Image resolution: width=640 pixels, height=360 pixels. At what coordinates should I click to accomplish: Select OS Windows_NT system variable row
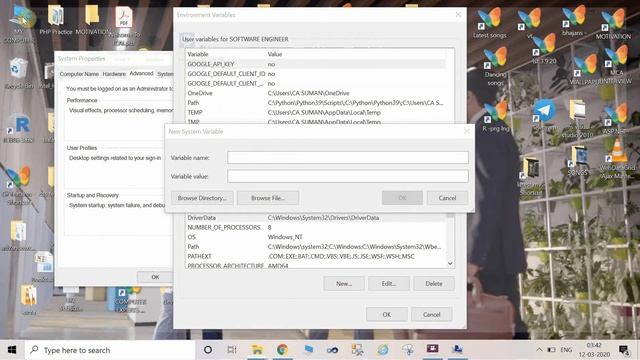[316, 237]
